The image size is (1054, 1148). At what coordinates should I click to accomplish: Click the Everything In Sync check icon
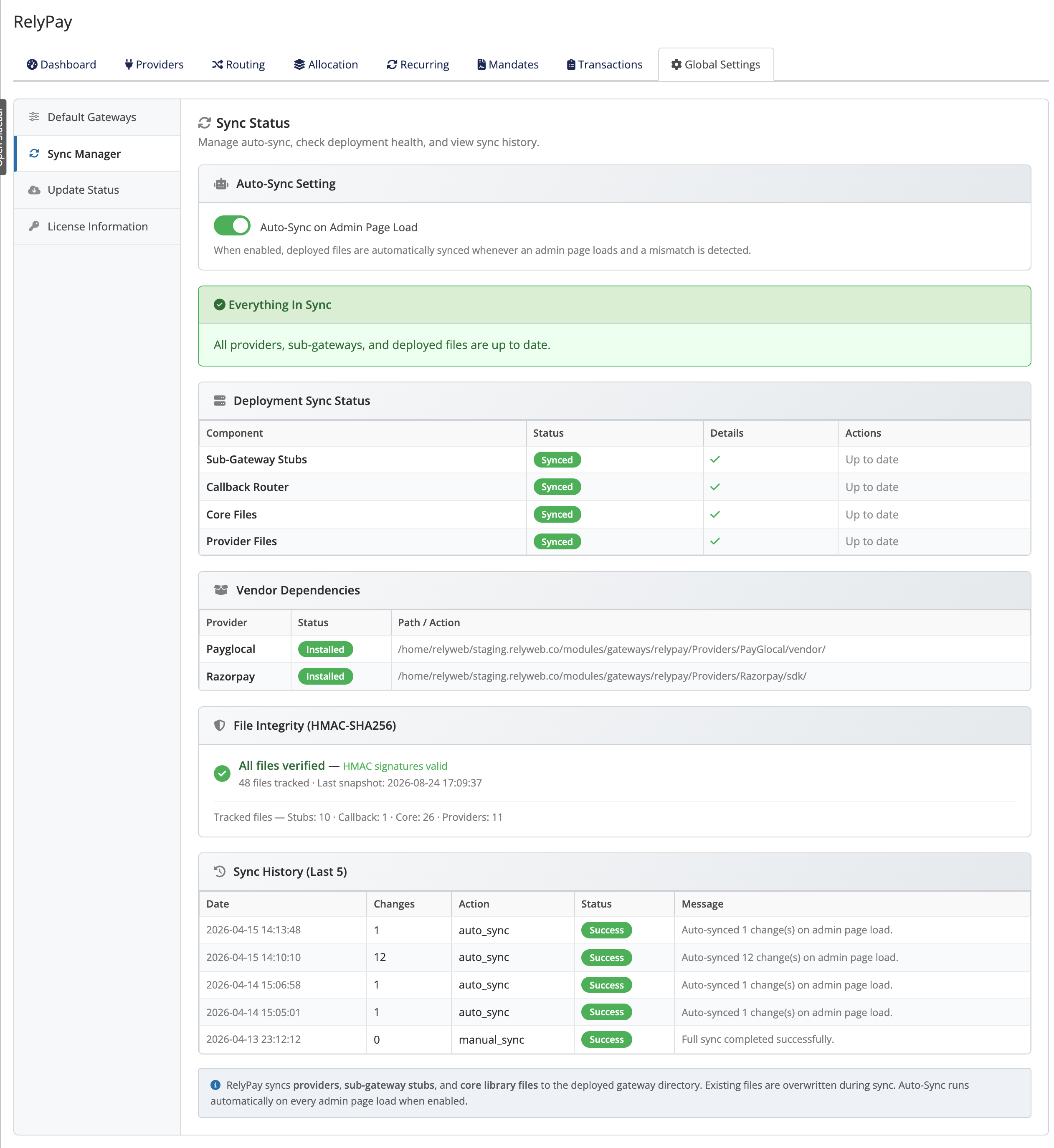(x=220, y=304)
